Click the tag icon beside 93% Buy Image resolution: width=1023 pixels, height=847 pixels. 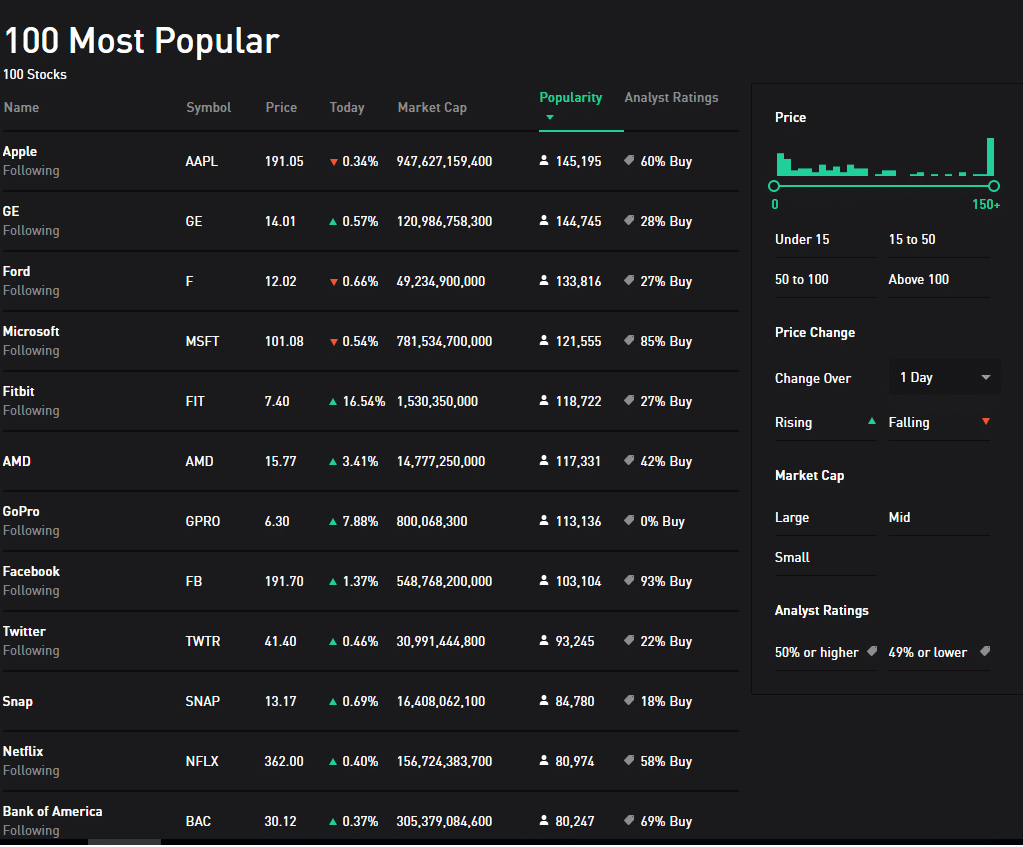(629, 580)
